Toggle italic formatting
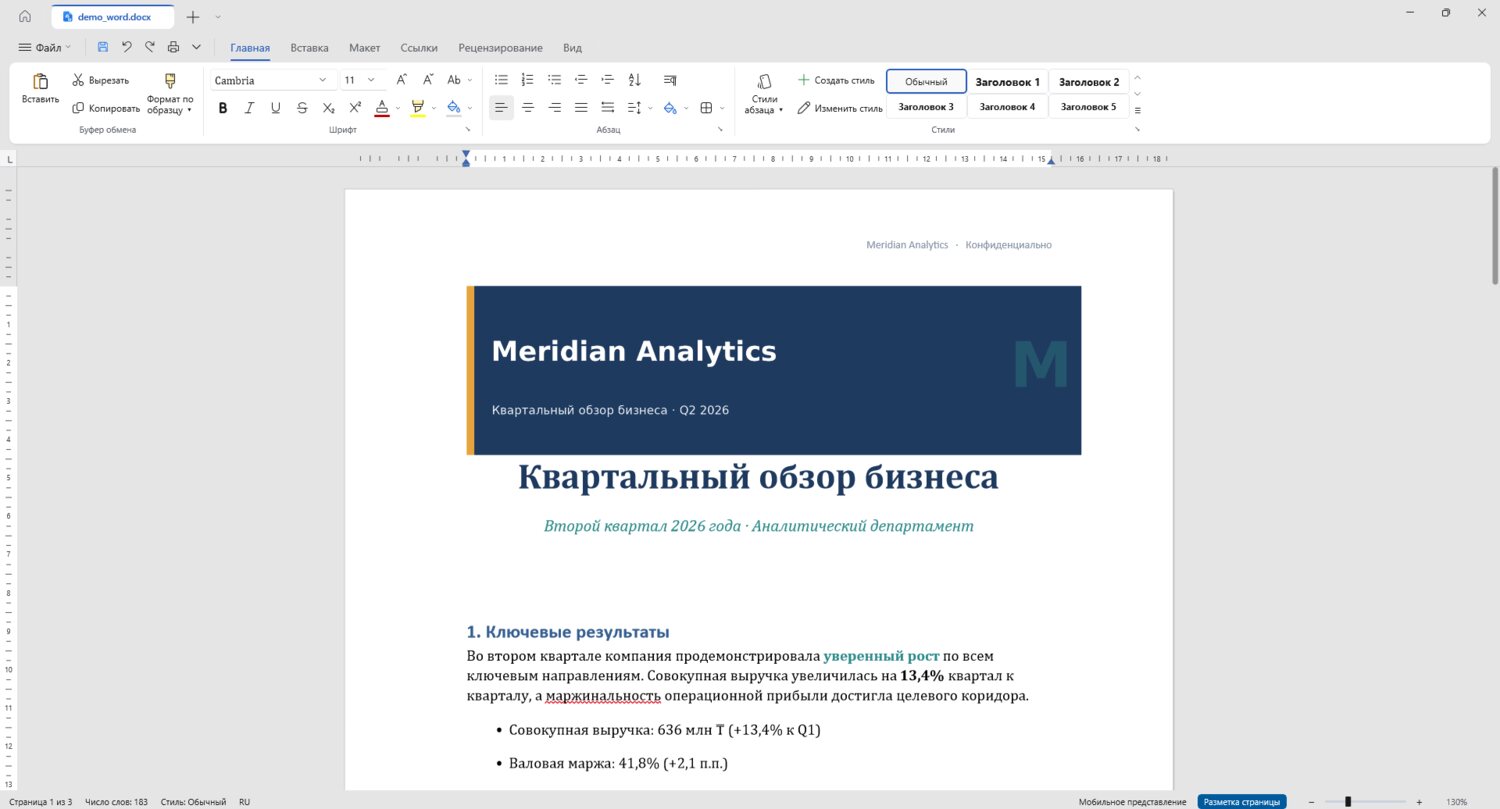The image size is (1500, 809). (249, 108)
